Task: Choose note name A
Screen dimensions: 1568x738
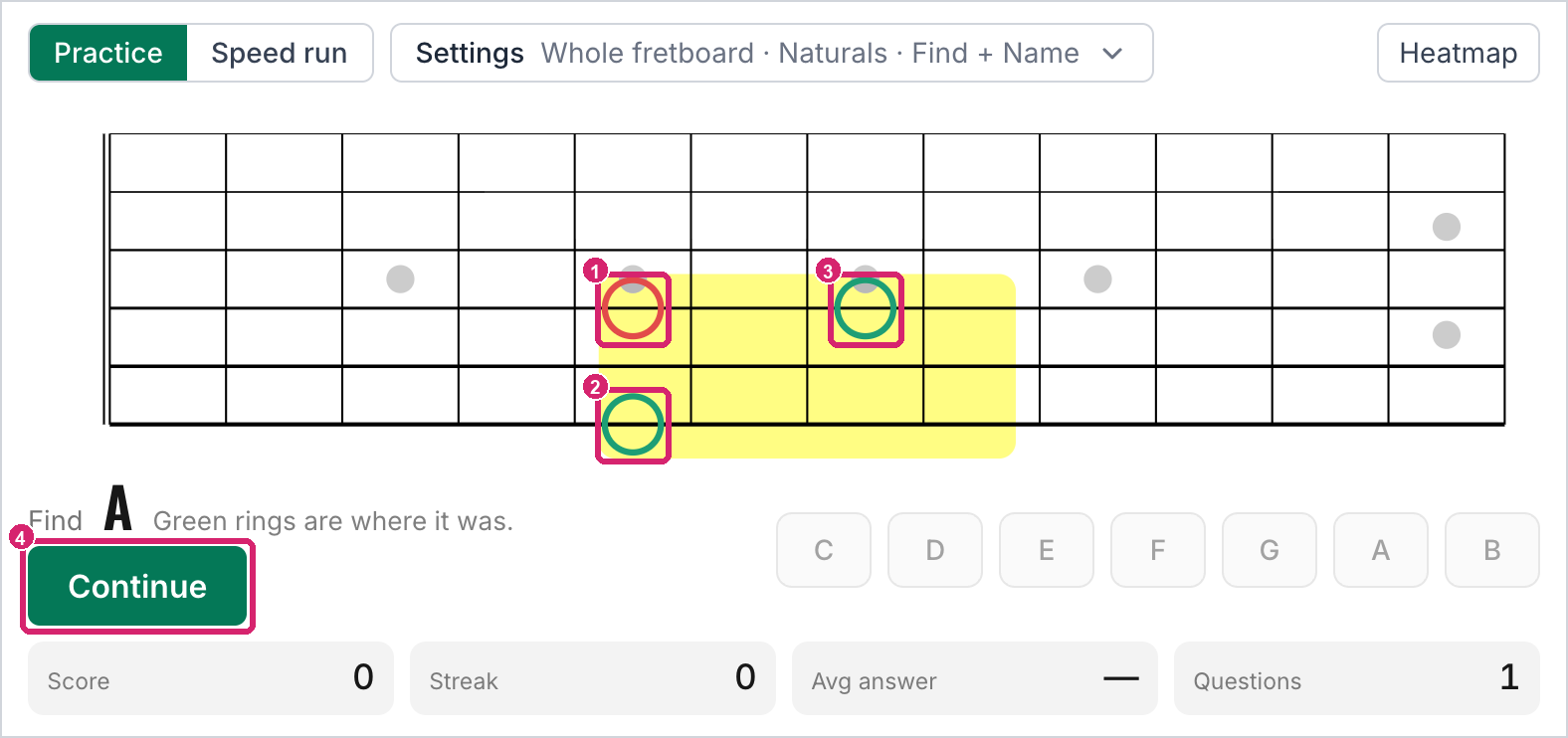Action: 1381,550
